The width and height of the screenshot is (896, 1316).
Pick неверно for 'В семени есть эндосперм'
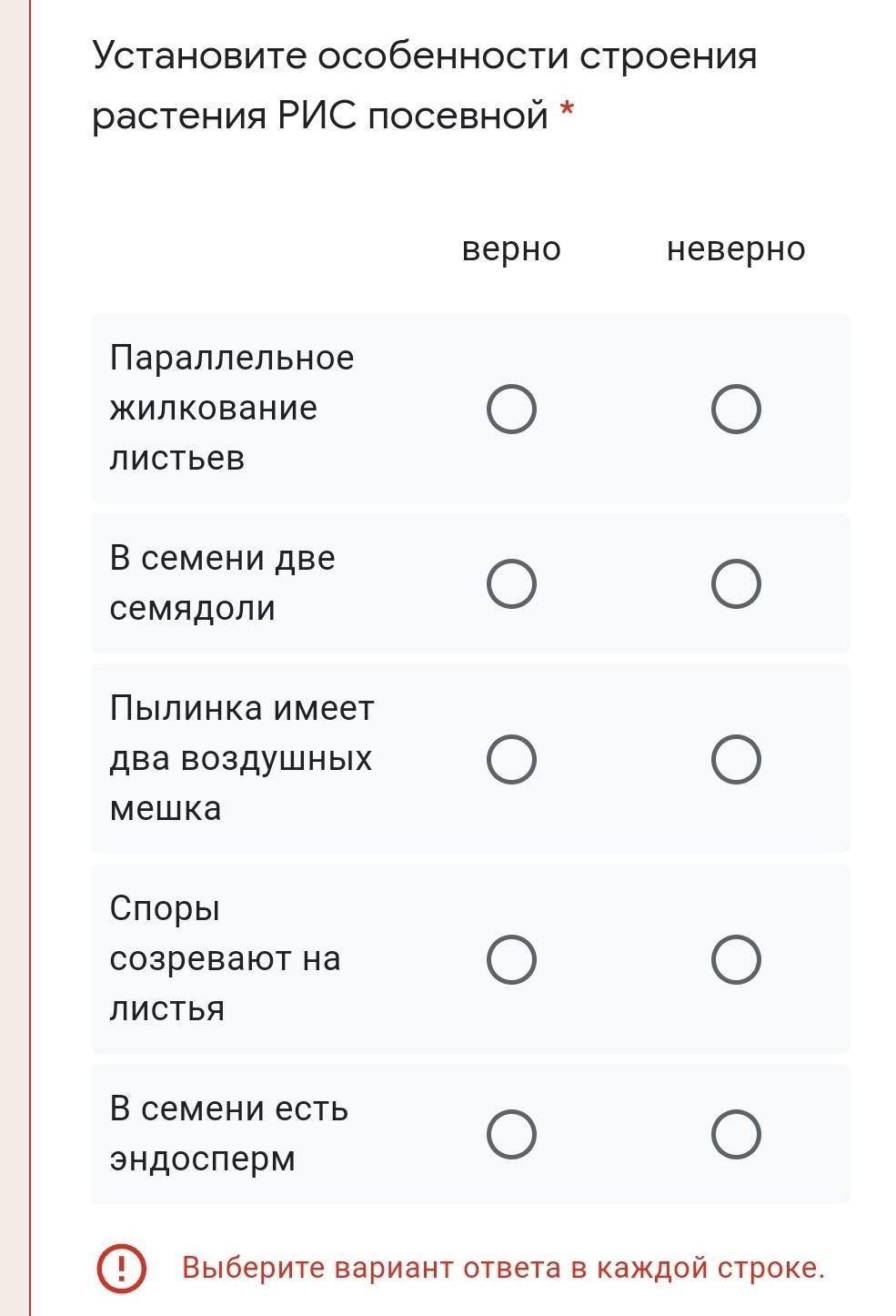(736, 1134)
